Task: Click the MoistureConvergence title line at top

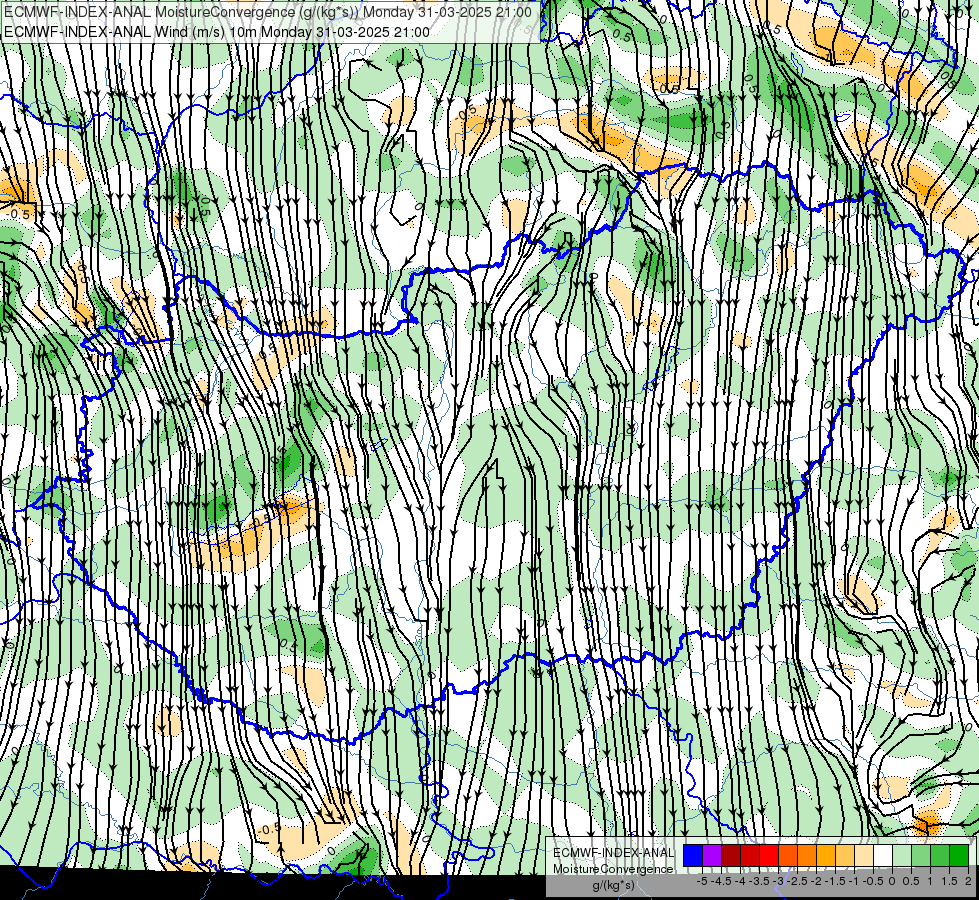Action: pyautogui.click(x=268, y=12)
